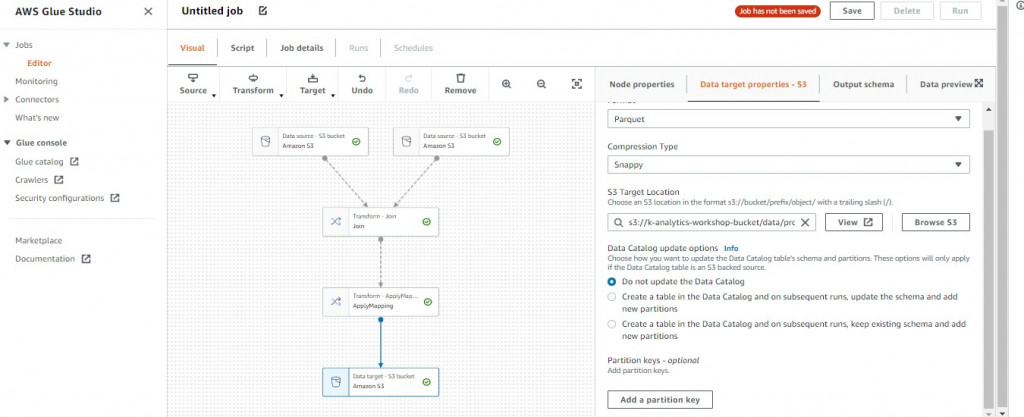Click Add a partition key button
This screenshot has width=1024, height=417.
[660, 399]
